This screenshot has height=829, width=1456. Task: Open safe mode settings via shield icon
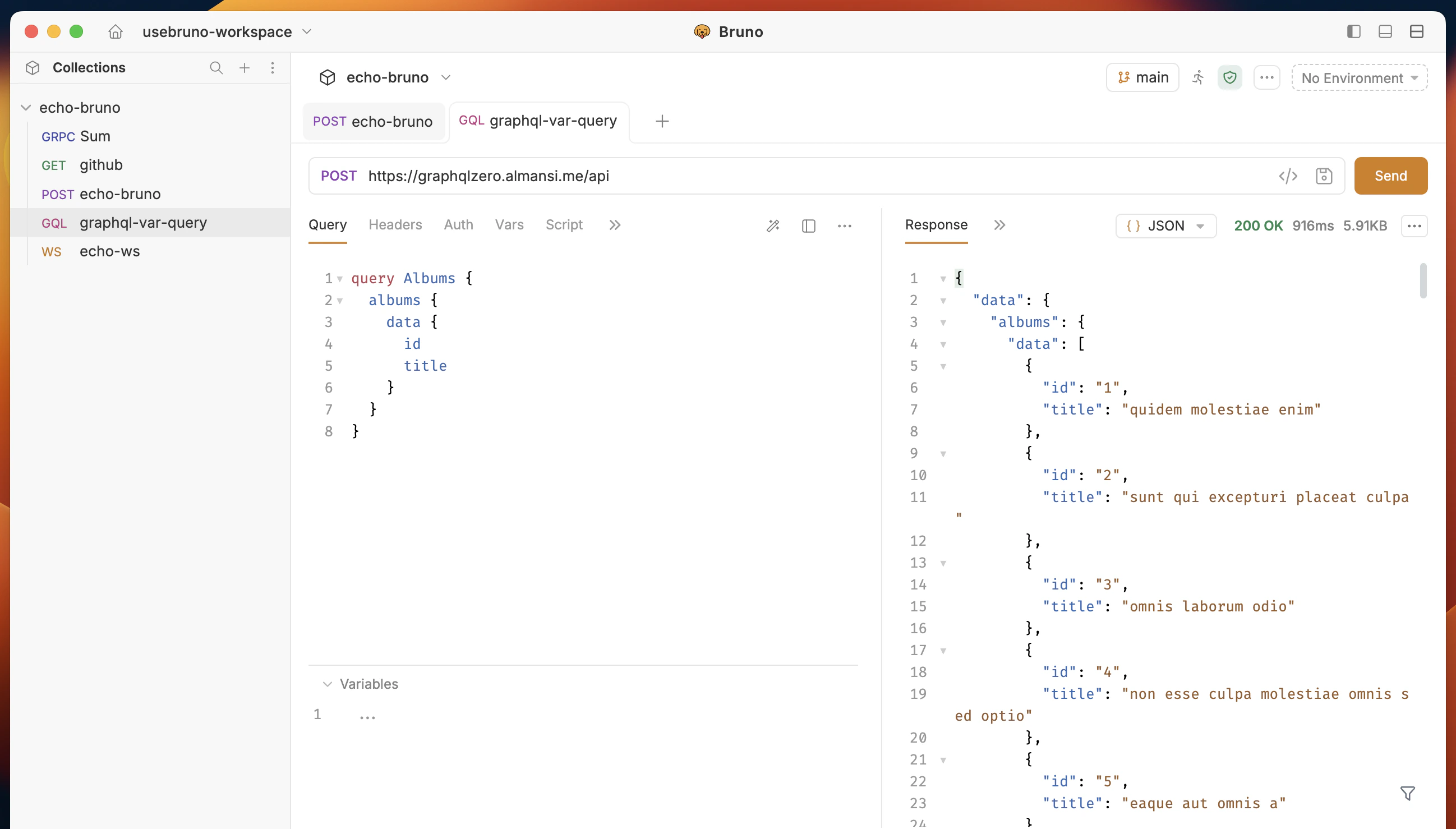pyautogui.click(x=1229, y=77)
